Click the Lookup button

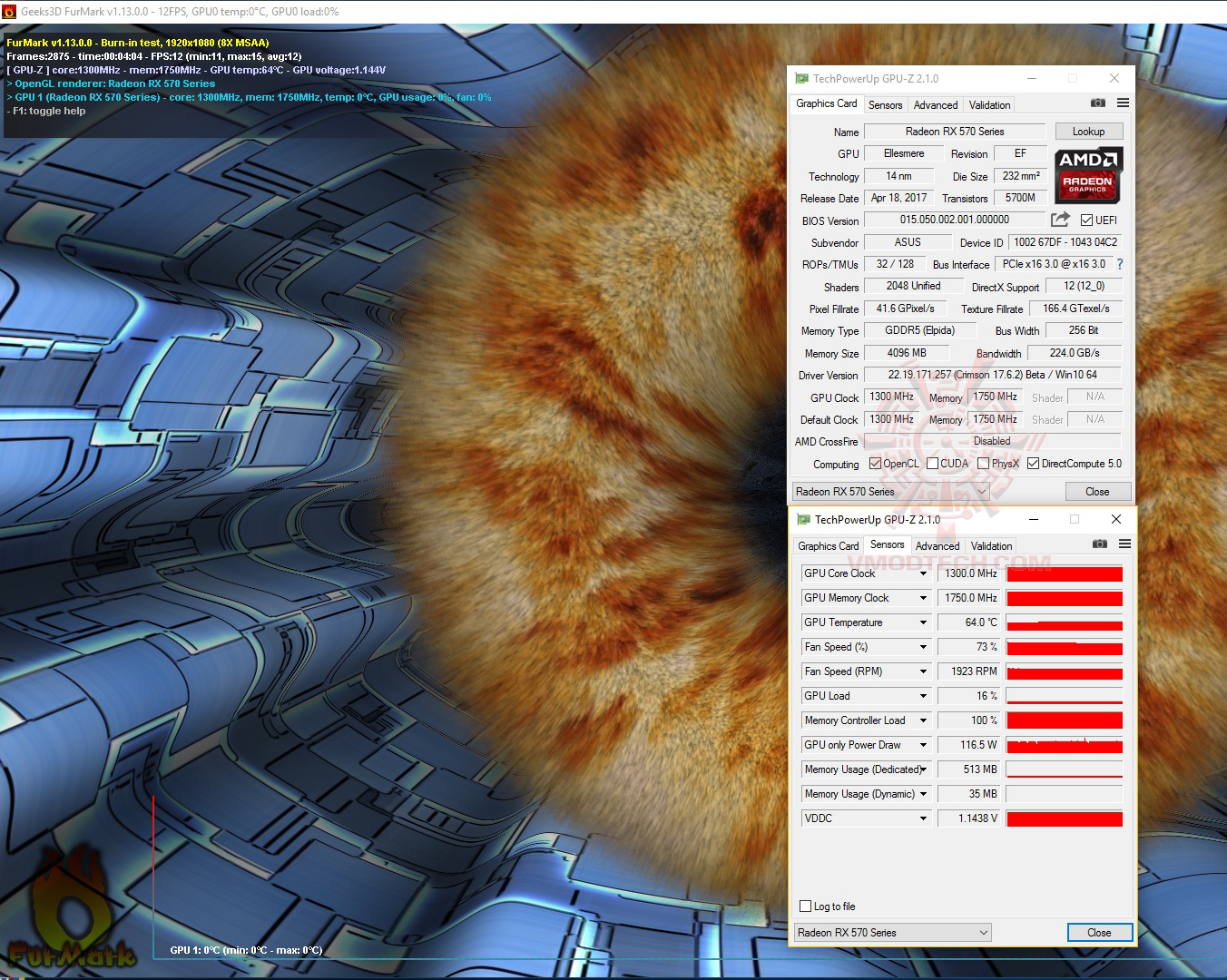pyautogui.click(x=1088, y=132)
